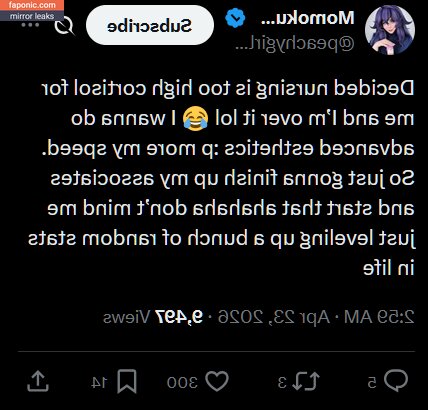This screenshot has height=410, width=428.
Task: View the 9,497 Views analytics
Action: point(153,317)
